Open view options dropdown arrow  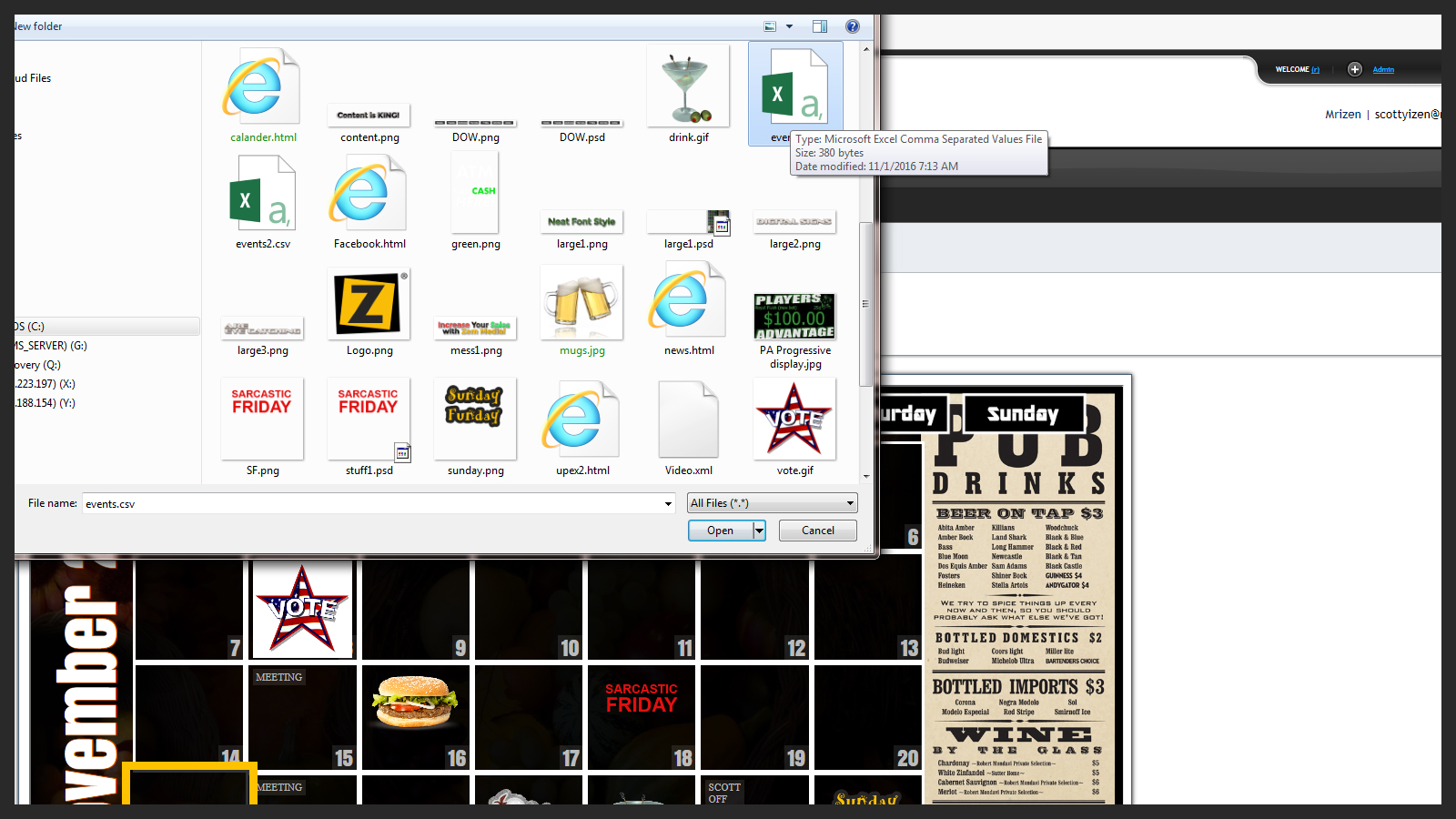point(789,26)
